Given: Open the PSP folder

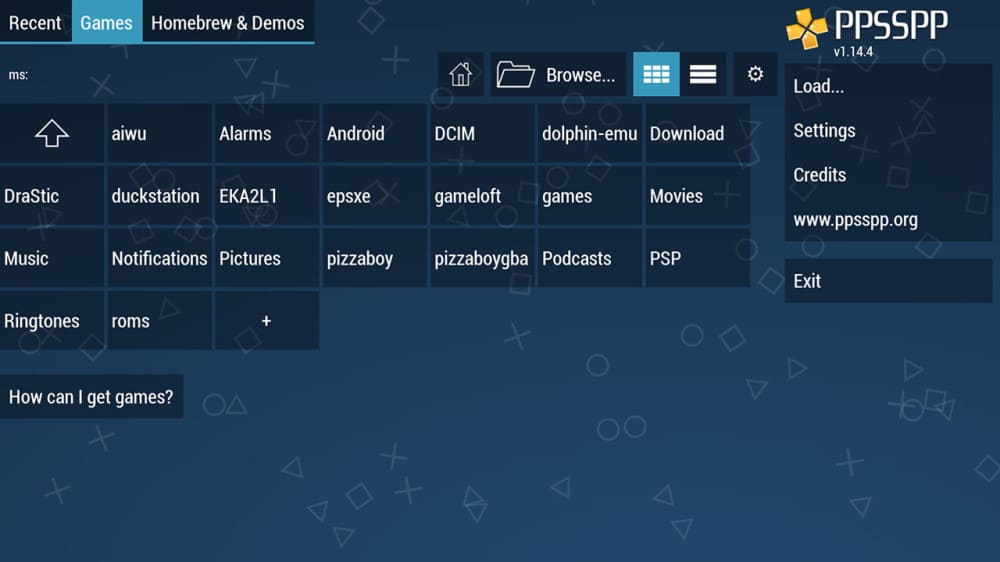Looking at the screenshot, I should 698,258.
